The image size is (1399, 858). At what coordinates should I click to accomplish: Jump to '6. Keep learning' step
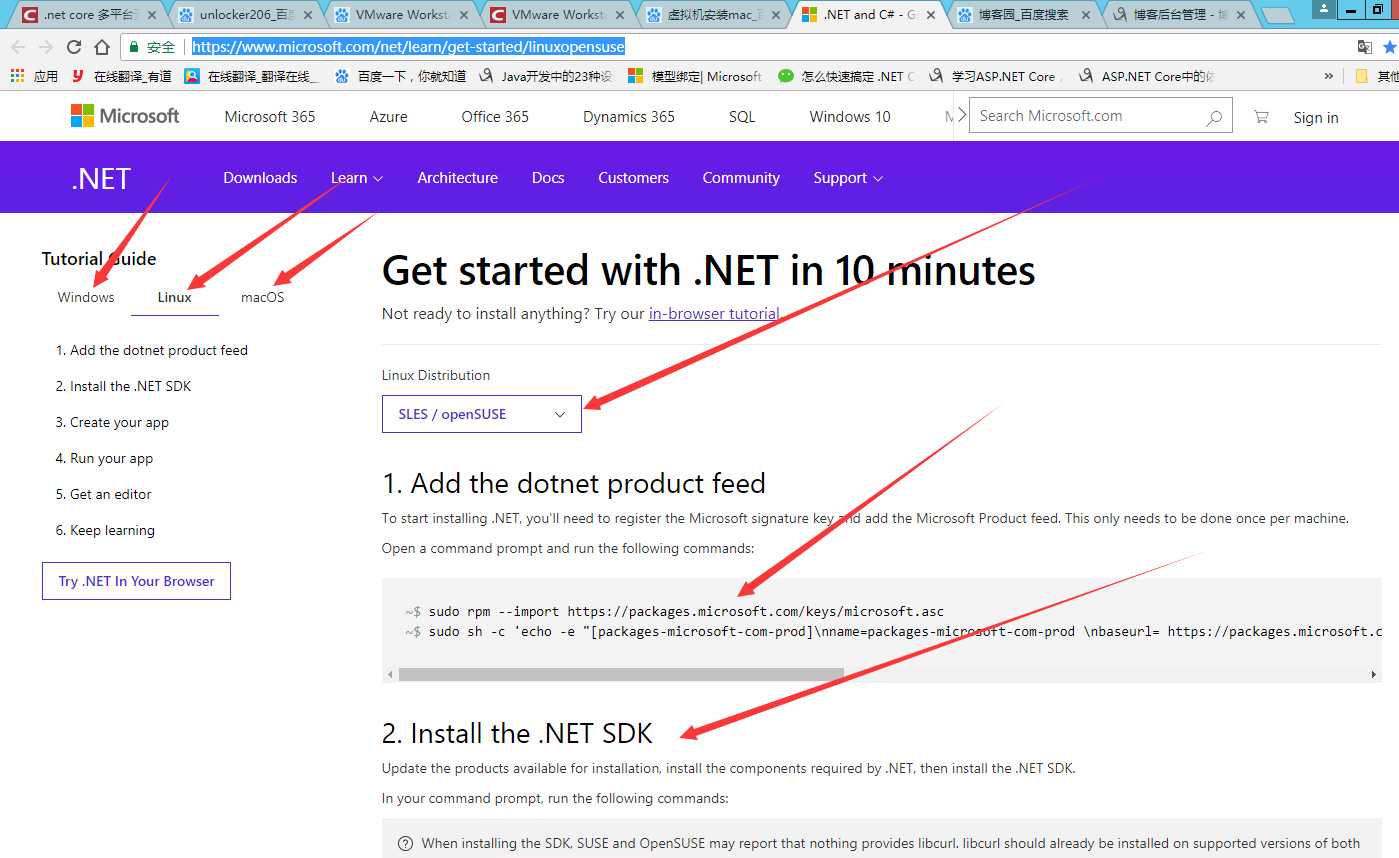(x=105, y=530)
